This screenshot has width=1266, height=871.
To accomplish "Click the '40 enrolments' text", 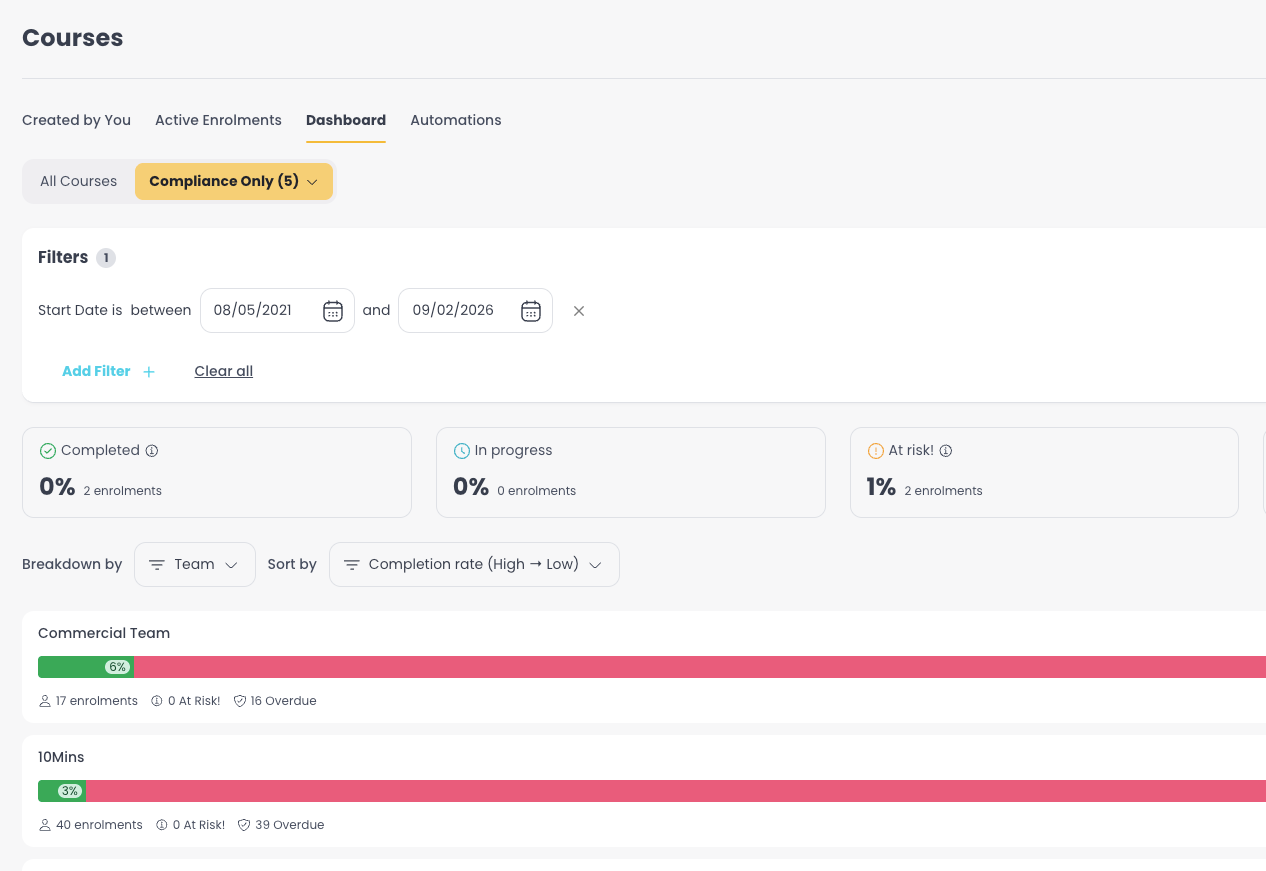I will (100, 825).
